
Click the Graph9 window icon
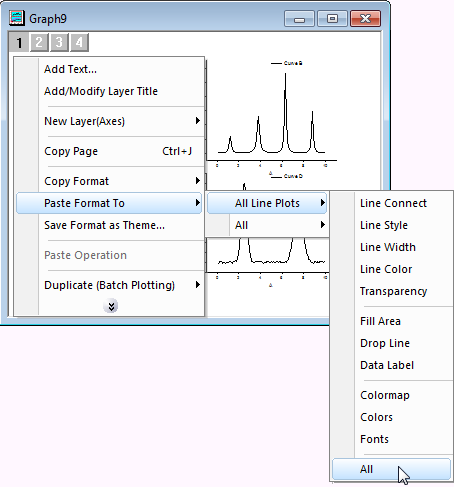pos(17,18)
